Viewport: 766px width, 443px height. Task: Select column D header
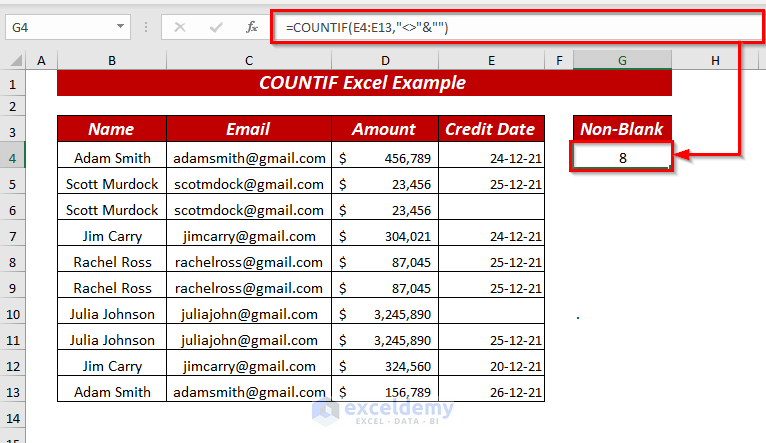pyautogui.click(x=385, y=61)
